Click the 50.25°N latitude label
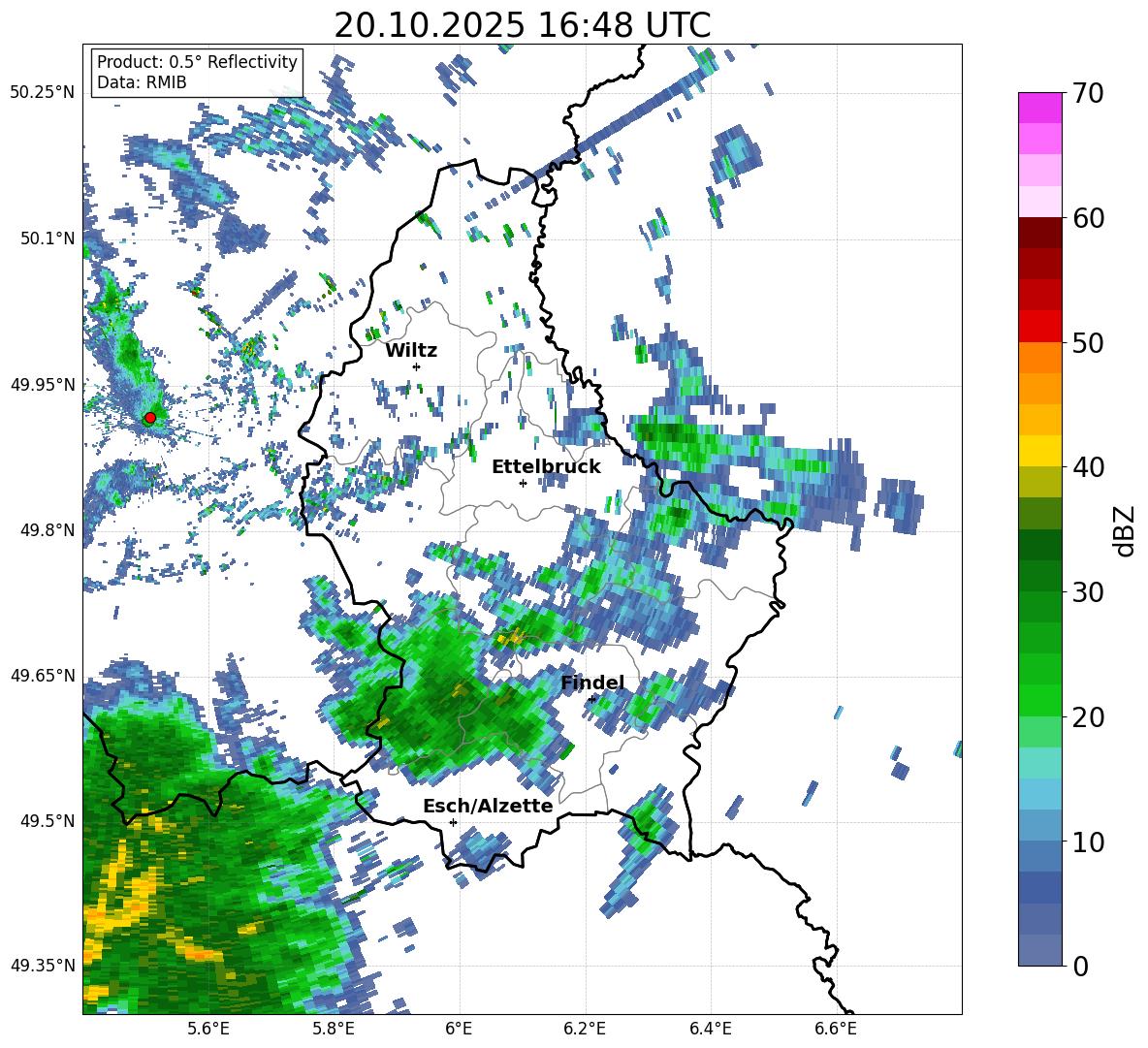This screenshot has height=1048, width=1148. click(x=43, y=93)
